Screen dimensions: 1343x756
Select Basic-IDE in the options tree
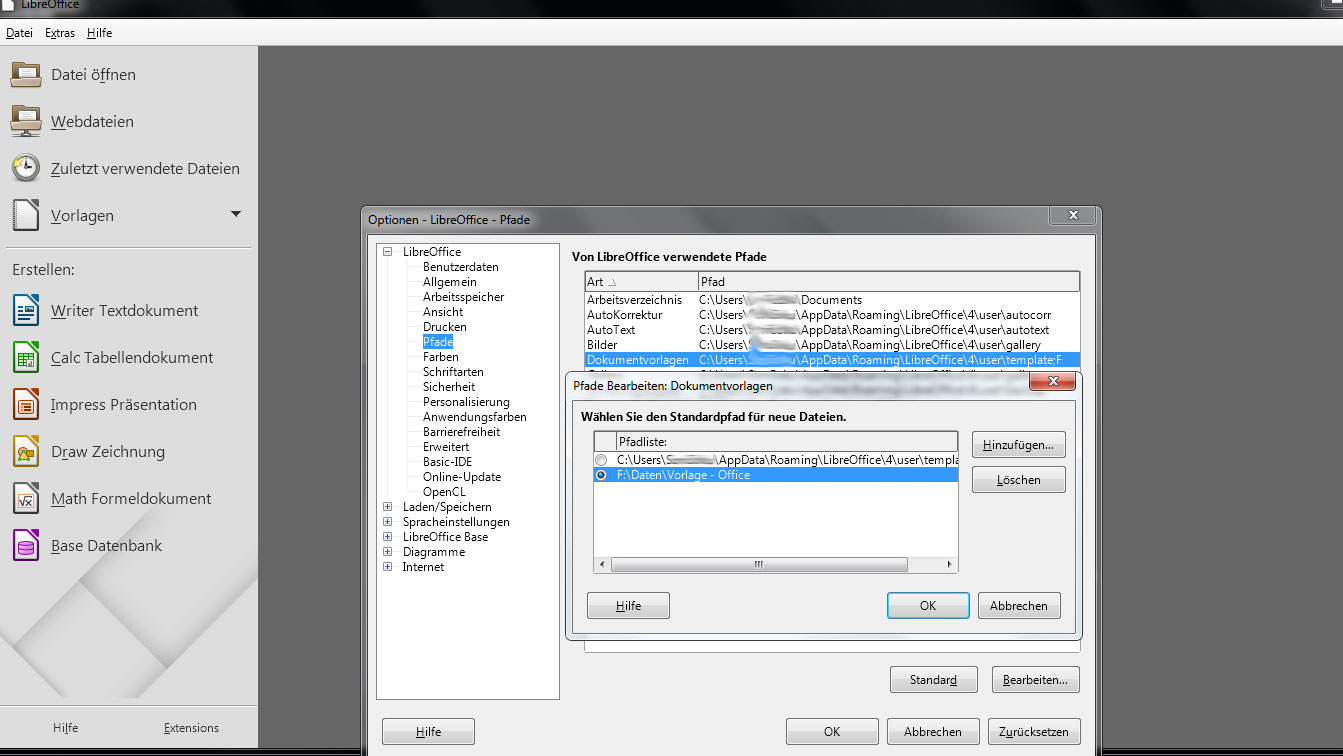point(448,462)
